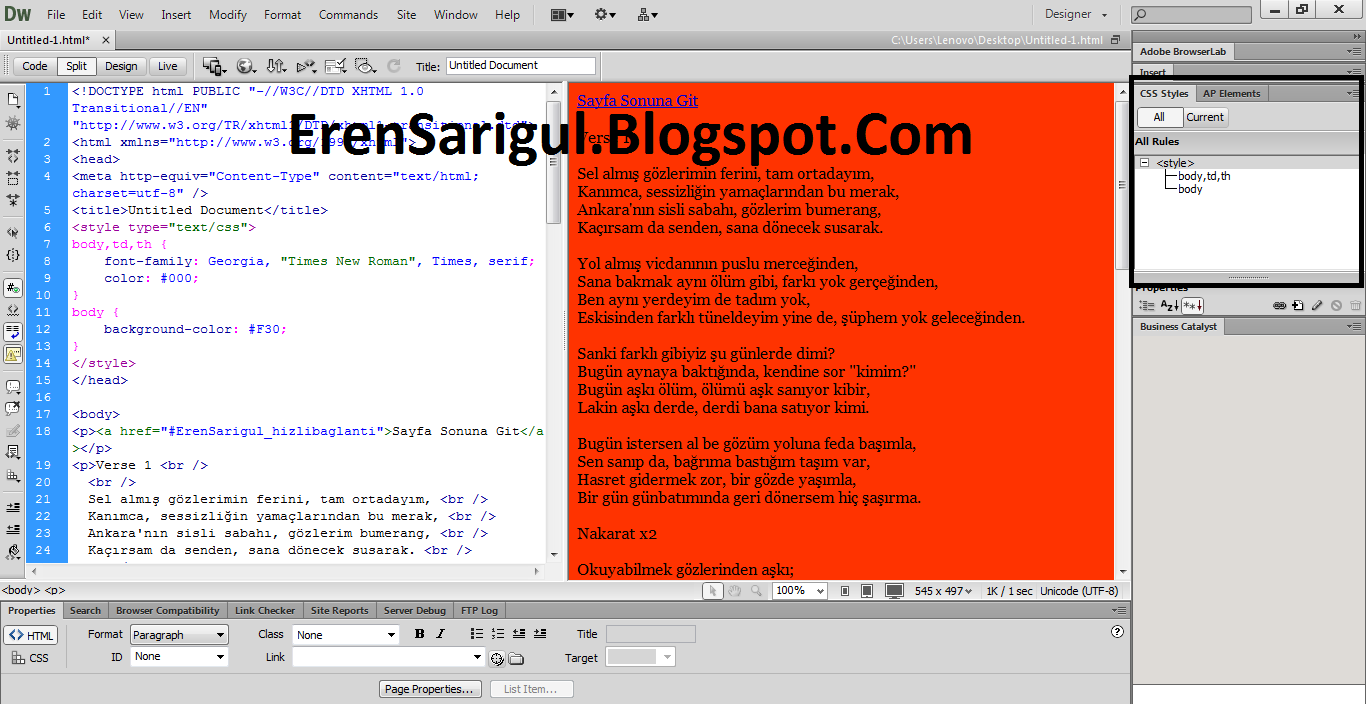Viewport: 1366px width, 704px height.
Task: Click Check Browser Compatibility icon
Action: (336, 66)
